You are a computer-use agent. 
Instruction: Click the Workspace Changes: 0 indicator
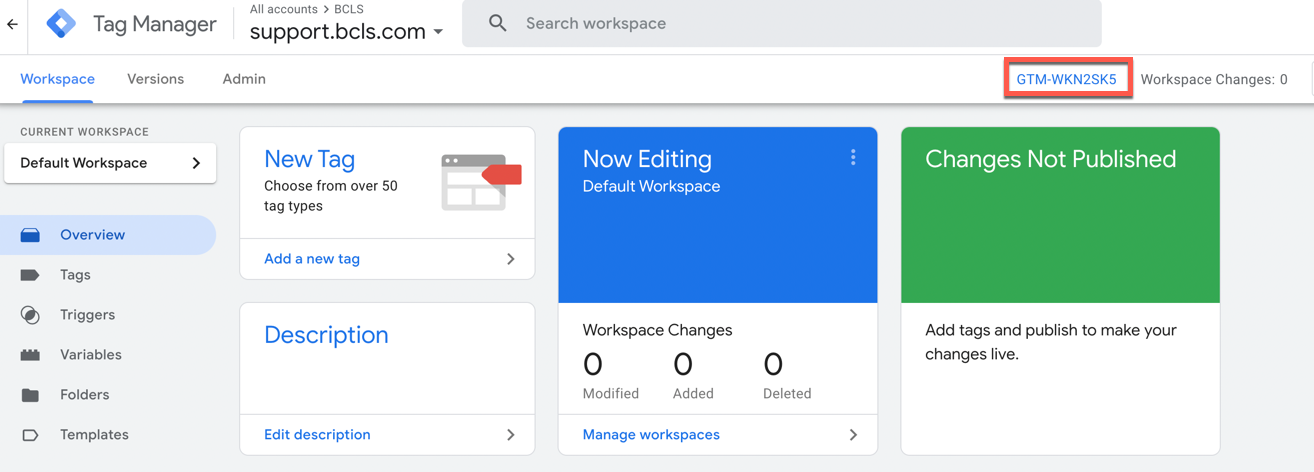coord(1214,79)
